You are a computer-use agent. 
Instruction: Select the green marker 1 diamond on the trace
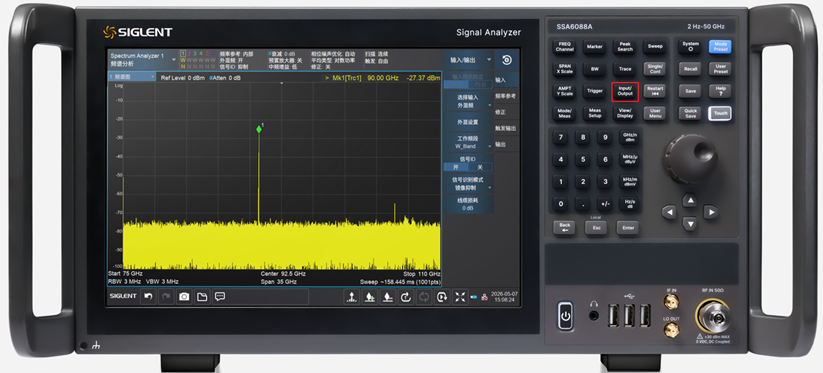259,129
